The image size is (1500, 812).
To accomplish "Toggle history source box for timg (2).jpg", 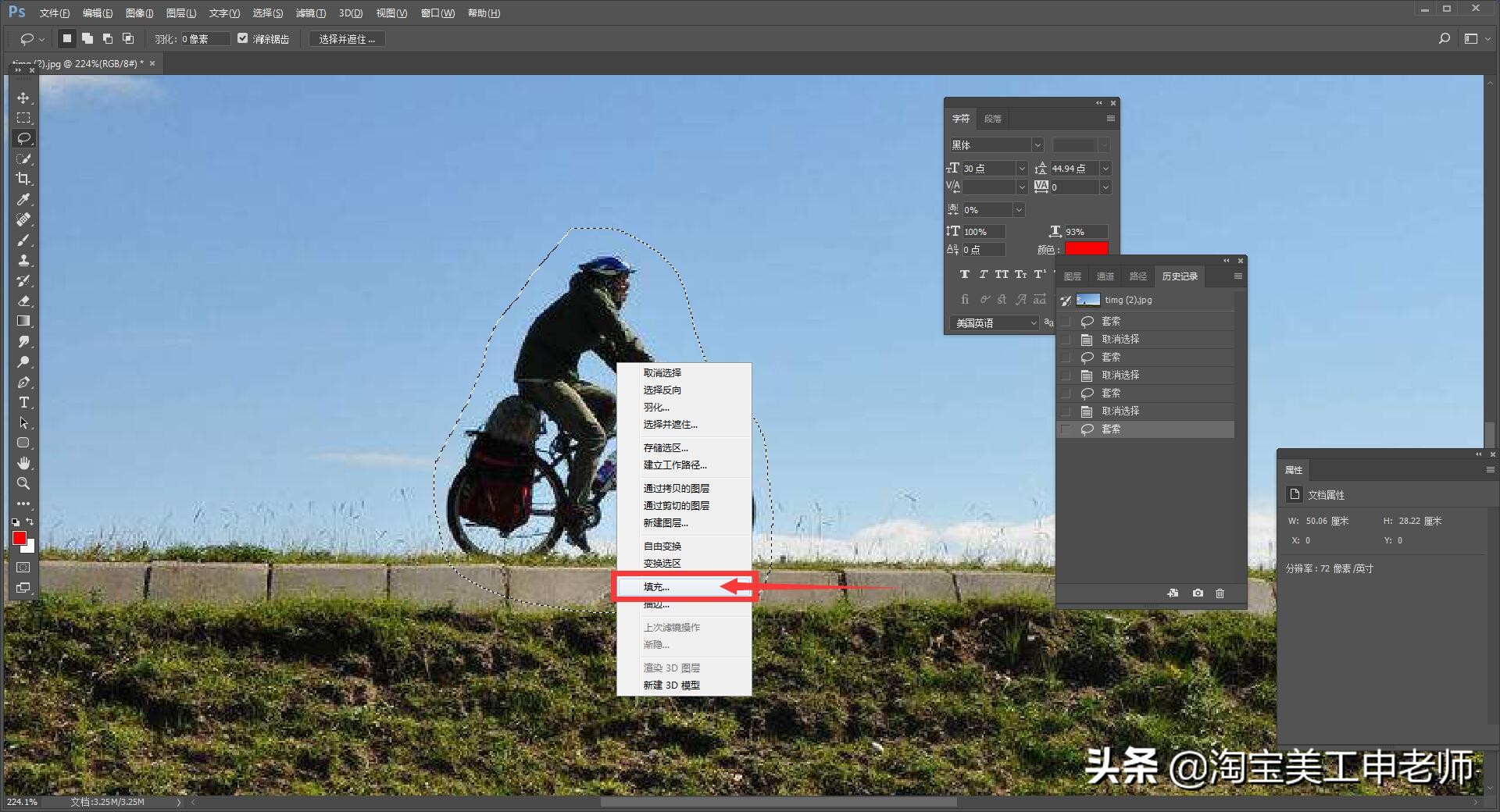I will 1066,301.
